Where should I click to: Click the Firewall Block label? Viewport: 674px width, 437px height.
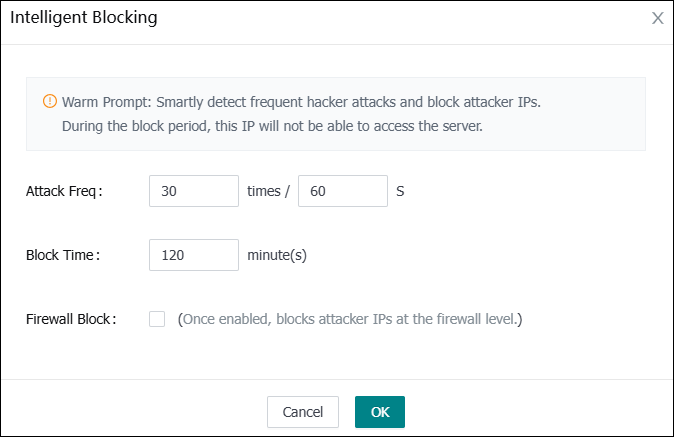tap(71, 320)
